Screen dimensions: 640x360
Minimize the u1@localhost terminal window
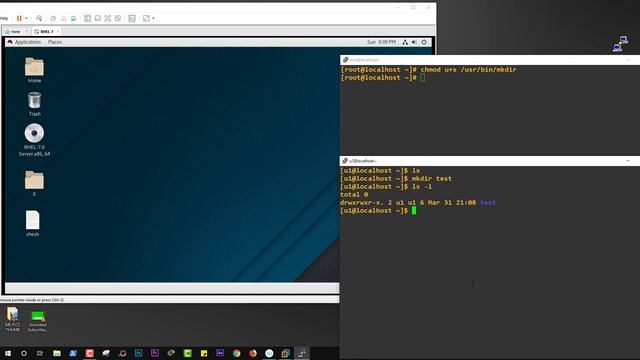pos(628,161)
